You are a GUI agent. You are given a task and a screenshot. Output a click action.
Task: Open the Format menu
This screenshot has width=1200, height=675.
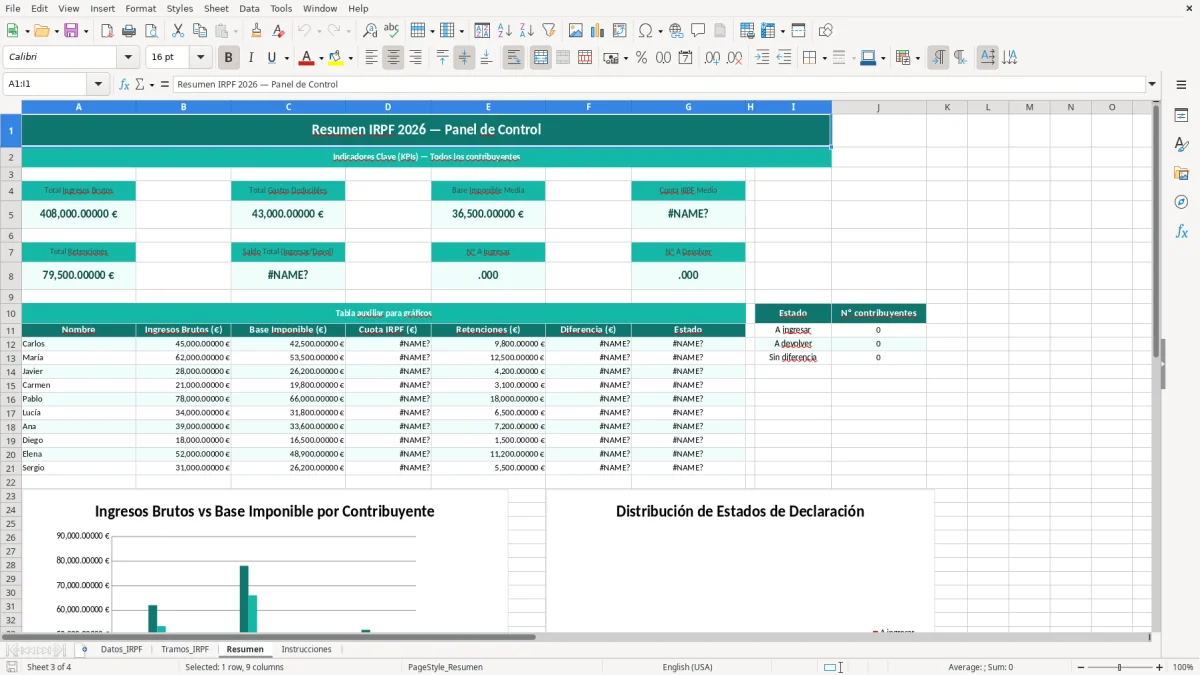[x=140, y=8]
